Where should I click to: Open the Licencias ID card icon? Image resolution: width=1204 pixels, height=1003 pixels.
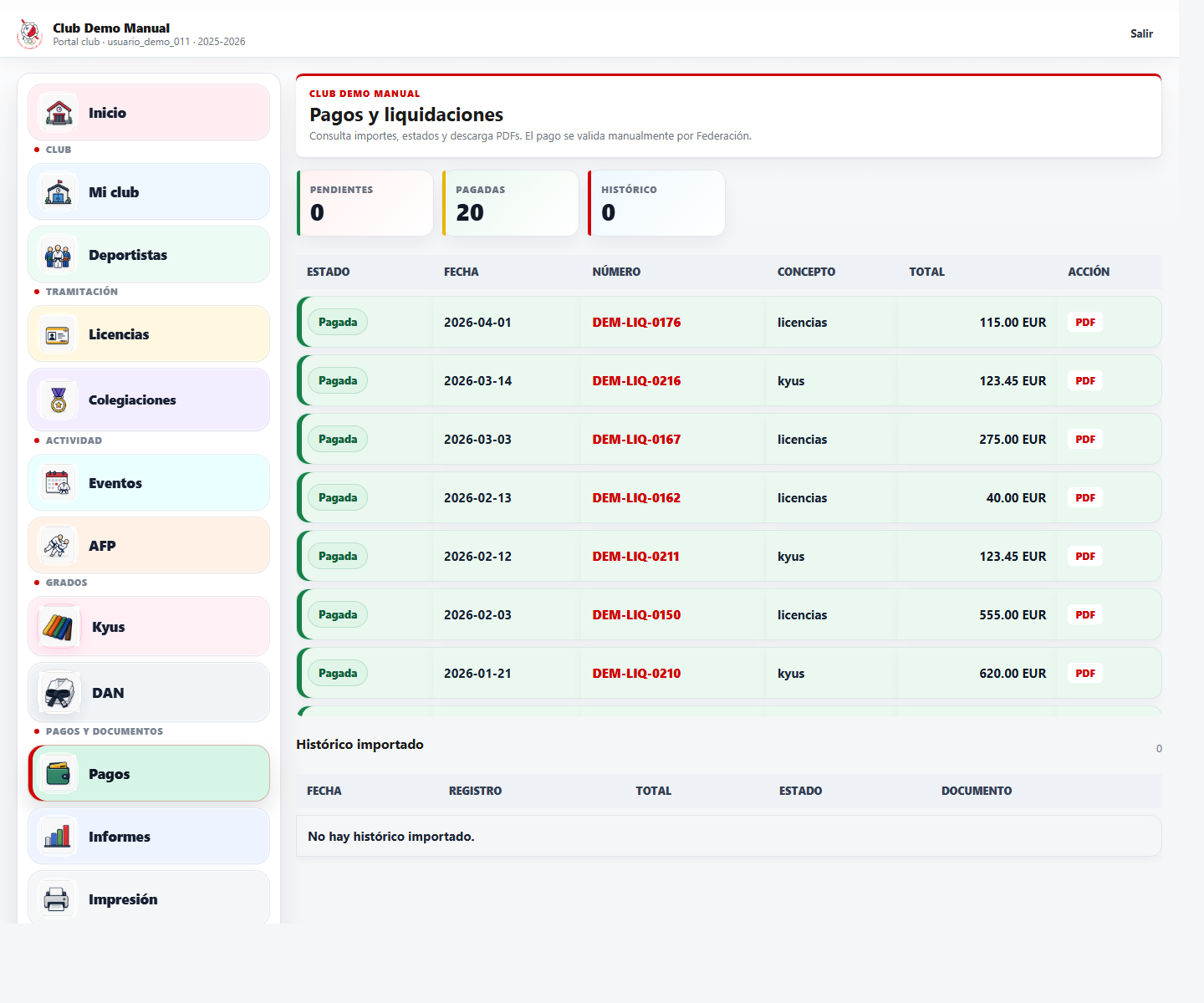(59, 333)
